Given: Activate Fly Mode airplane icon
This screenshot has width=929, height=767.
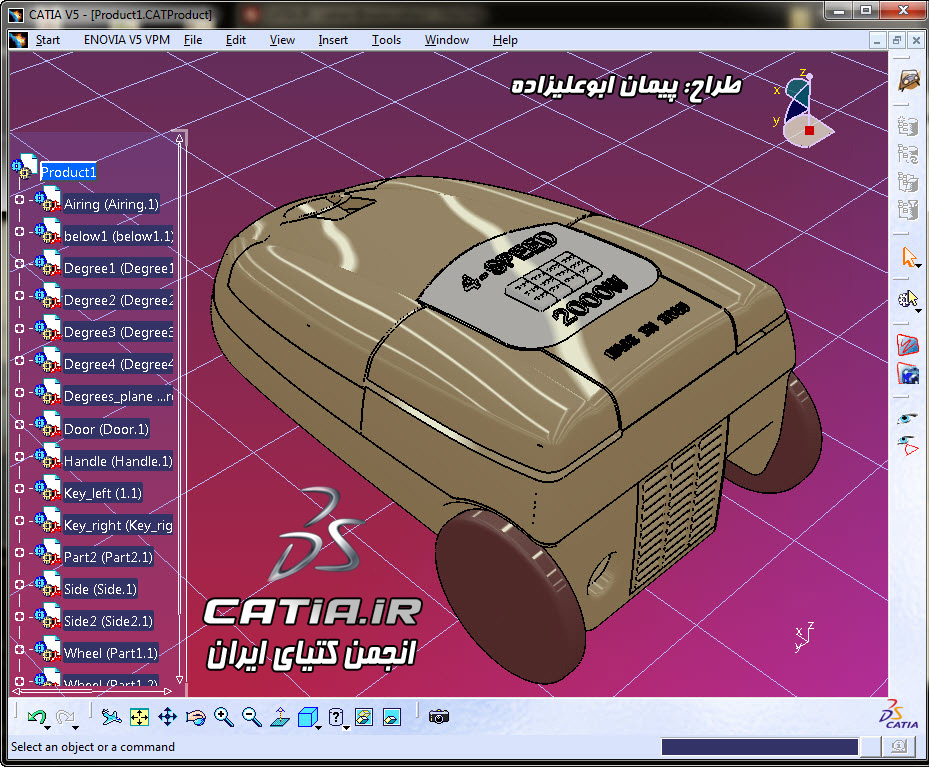Looking at the screenshot, I should pos(111,717).
